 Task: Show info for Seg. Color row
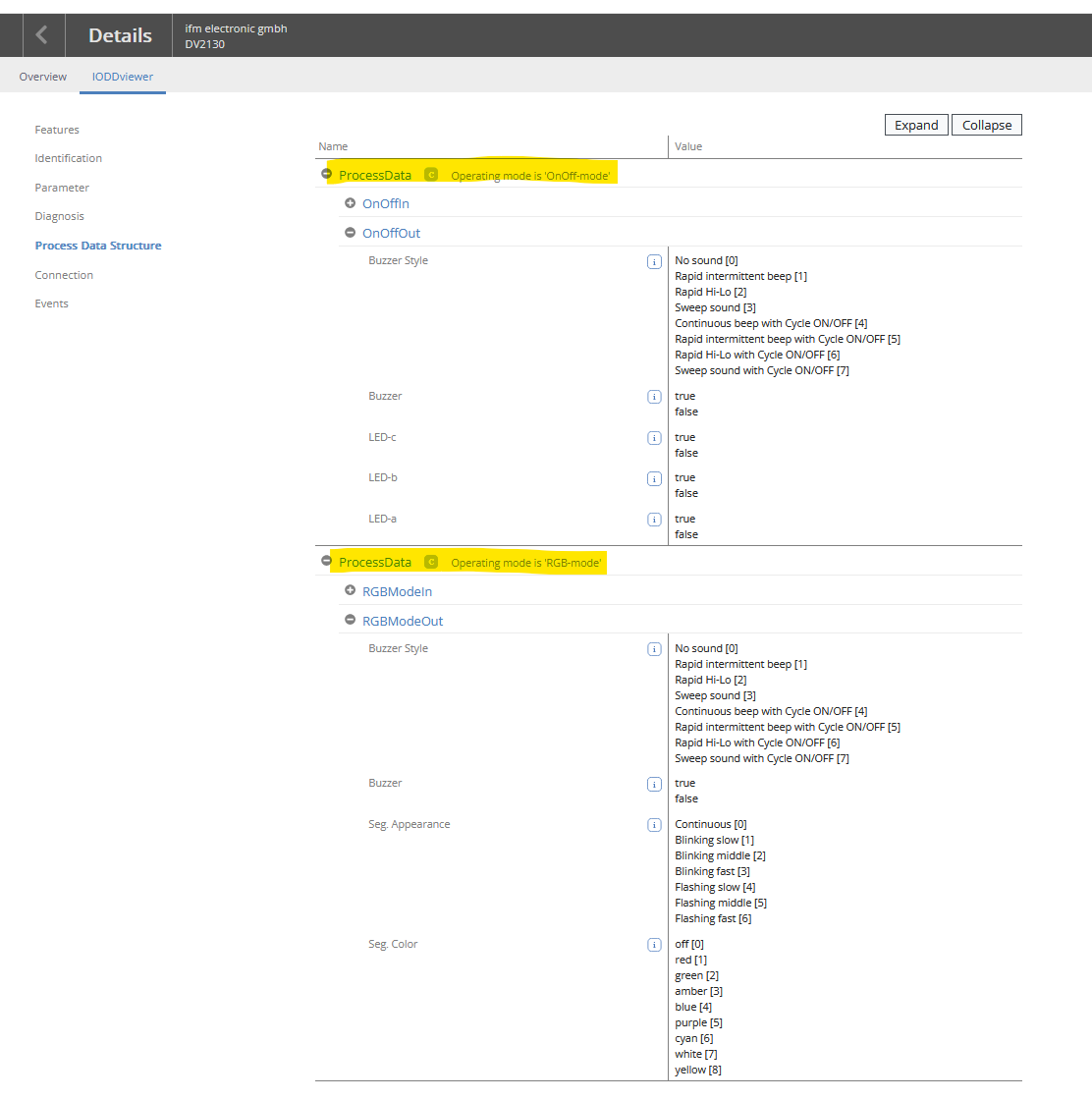click(654, 945)
